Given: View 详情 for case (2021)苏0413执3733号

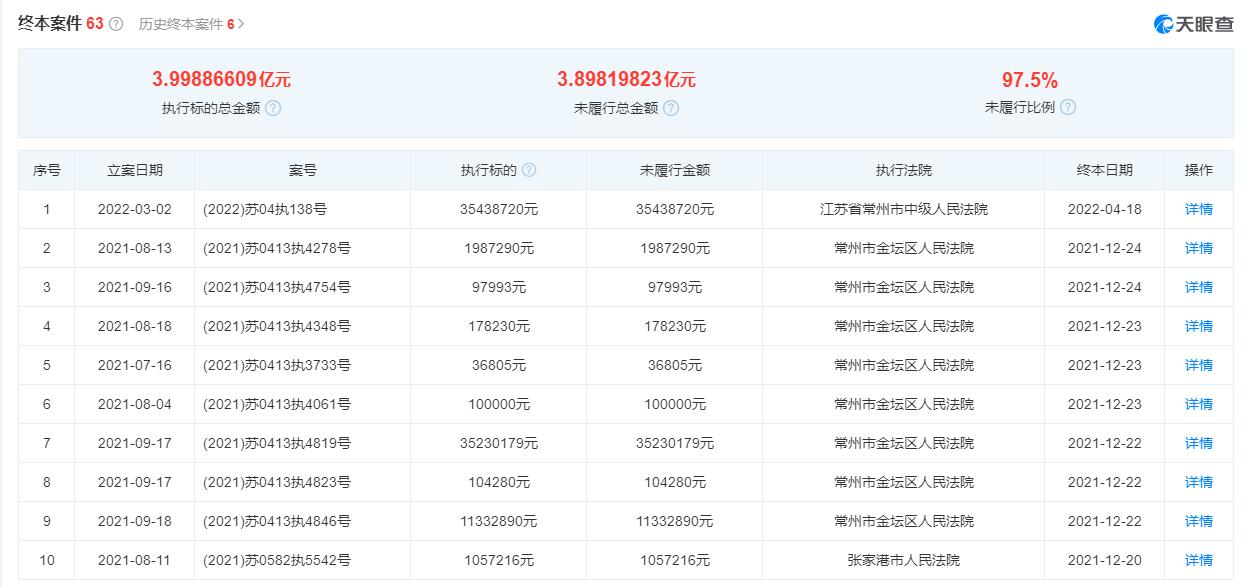Looking at the screenshot, I should click(x=1198, y=365).
